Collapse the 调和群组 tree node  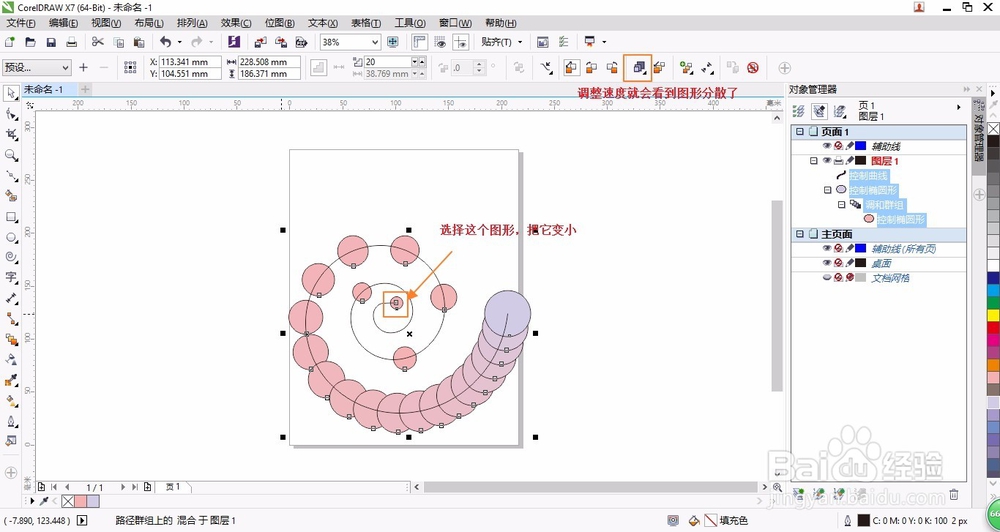click(x=841, y=205)
